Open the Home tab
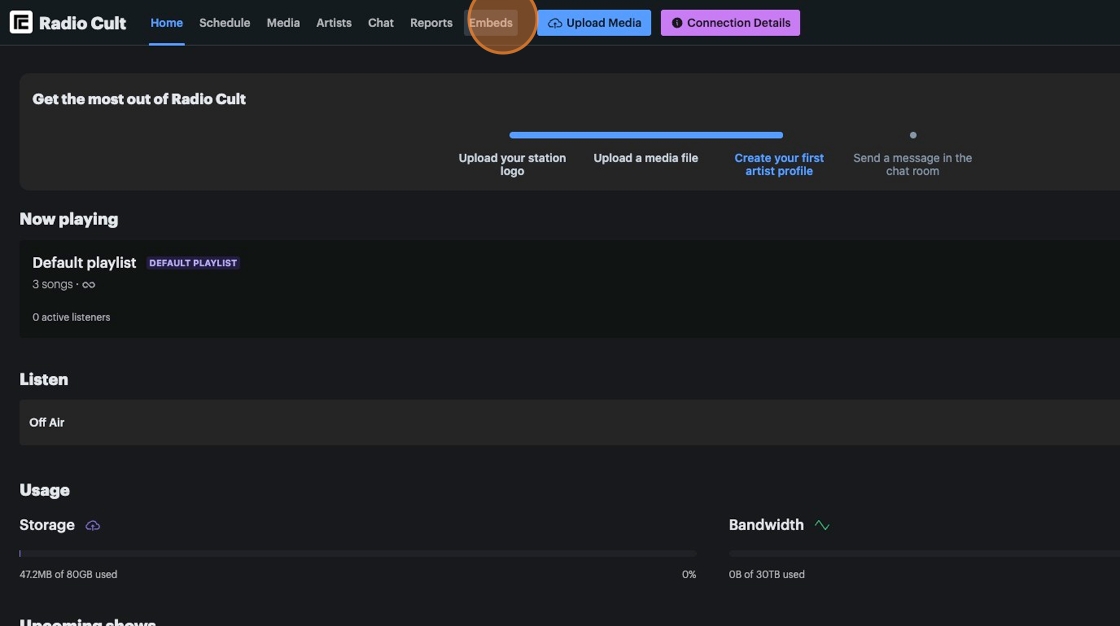Screen dimensions: 1120x626 pos(166,23)
